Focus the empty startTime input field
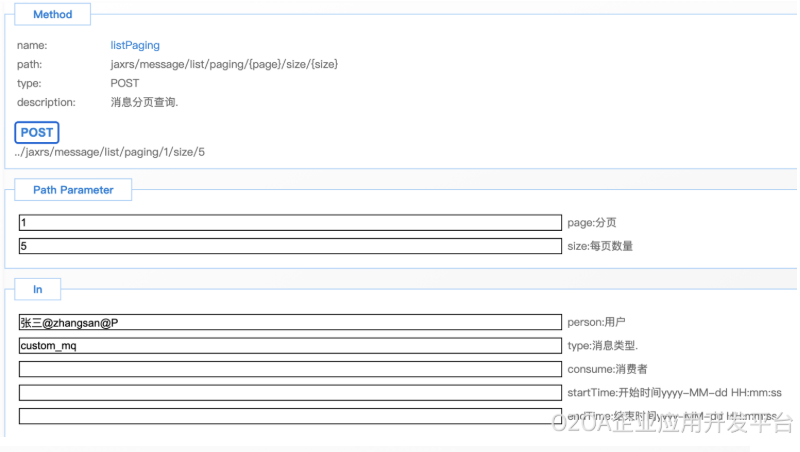Image resolution: width=800 pixels, height=452 pixels. pos(290,392)
